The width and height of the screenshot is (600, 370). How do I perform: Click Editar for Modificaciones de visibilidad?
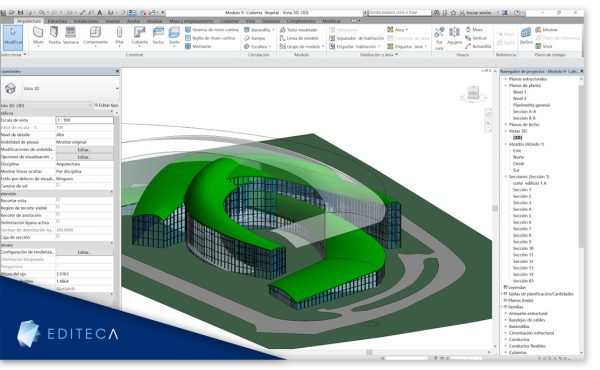pos(84,149)
